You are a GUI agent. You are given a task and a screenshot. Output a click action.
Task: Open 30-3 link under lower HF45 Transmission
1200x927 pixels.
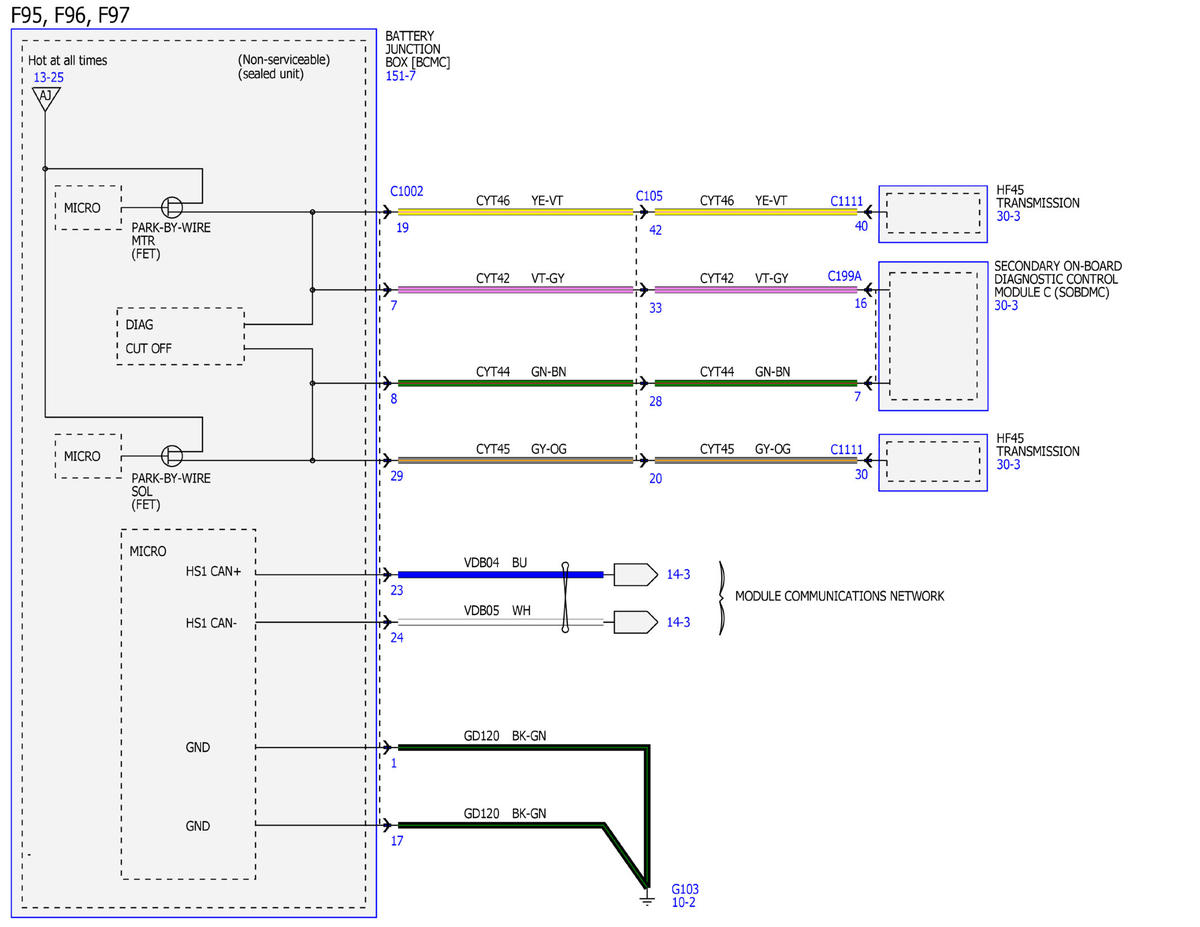pos(1008,465)
